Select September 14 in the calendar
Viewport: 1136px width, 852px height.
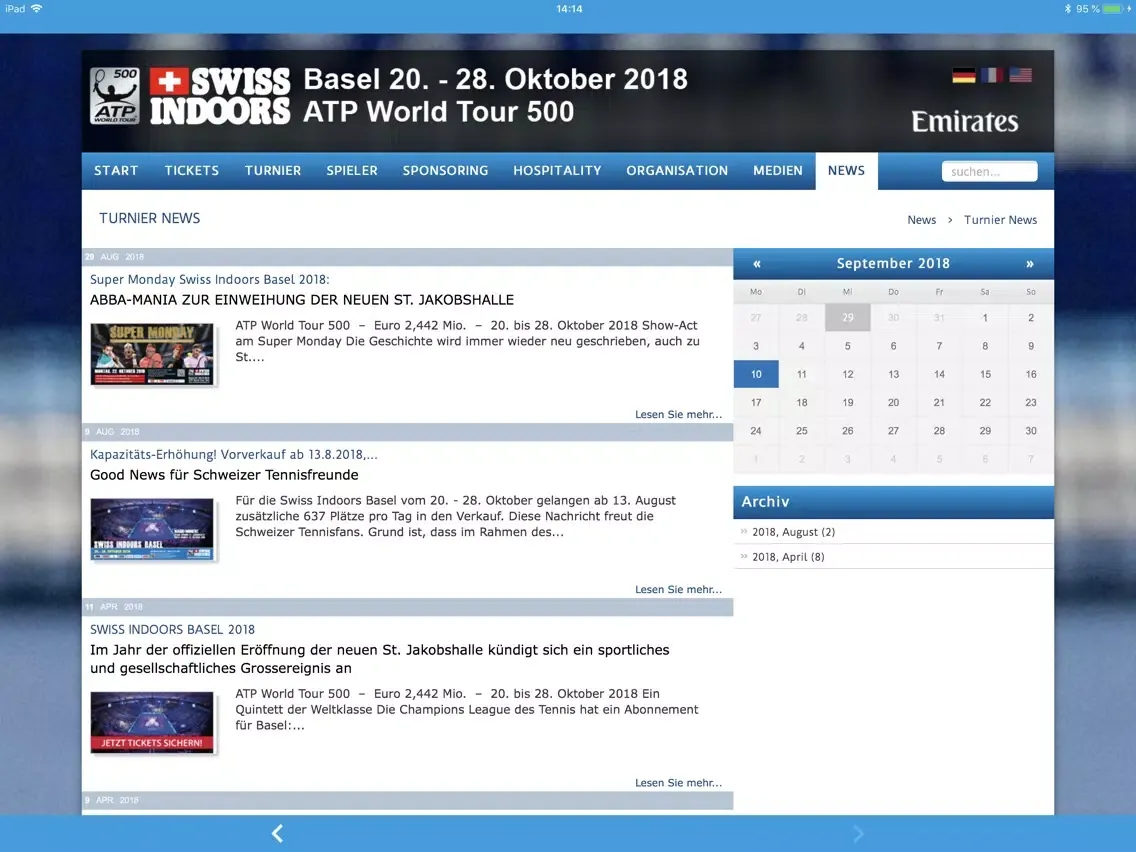point(939,374)
